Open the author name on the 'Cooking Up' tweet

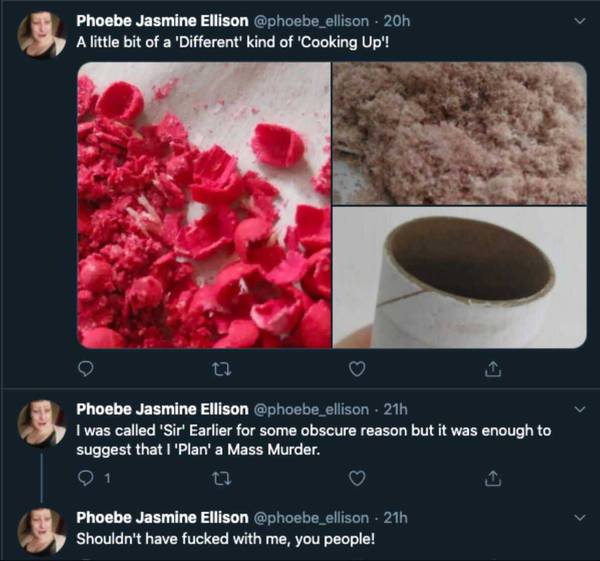pos(163,19)
